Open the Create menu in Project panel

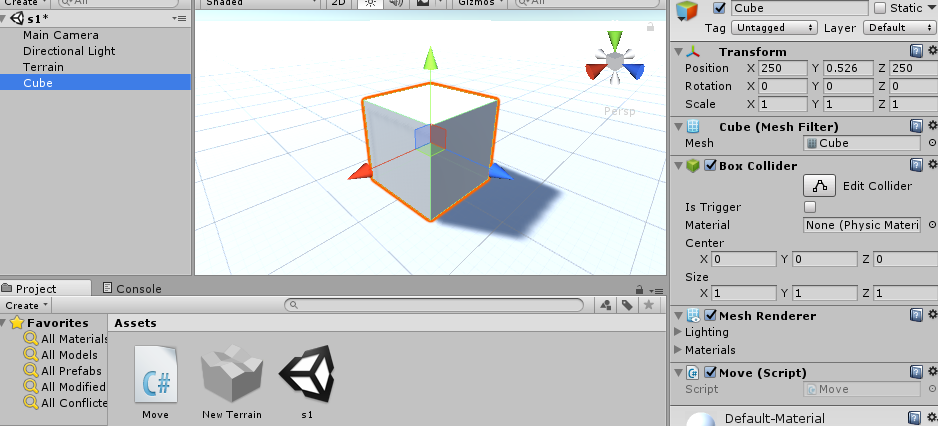pos(26,306)
